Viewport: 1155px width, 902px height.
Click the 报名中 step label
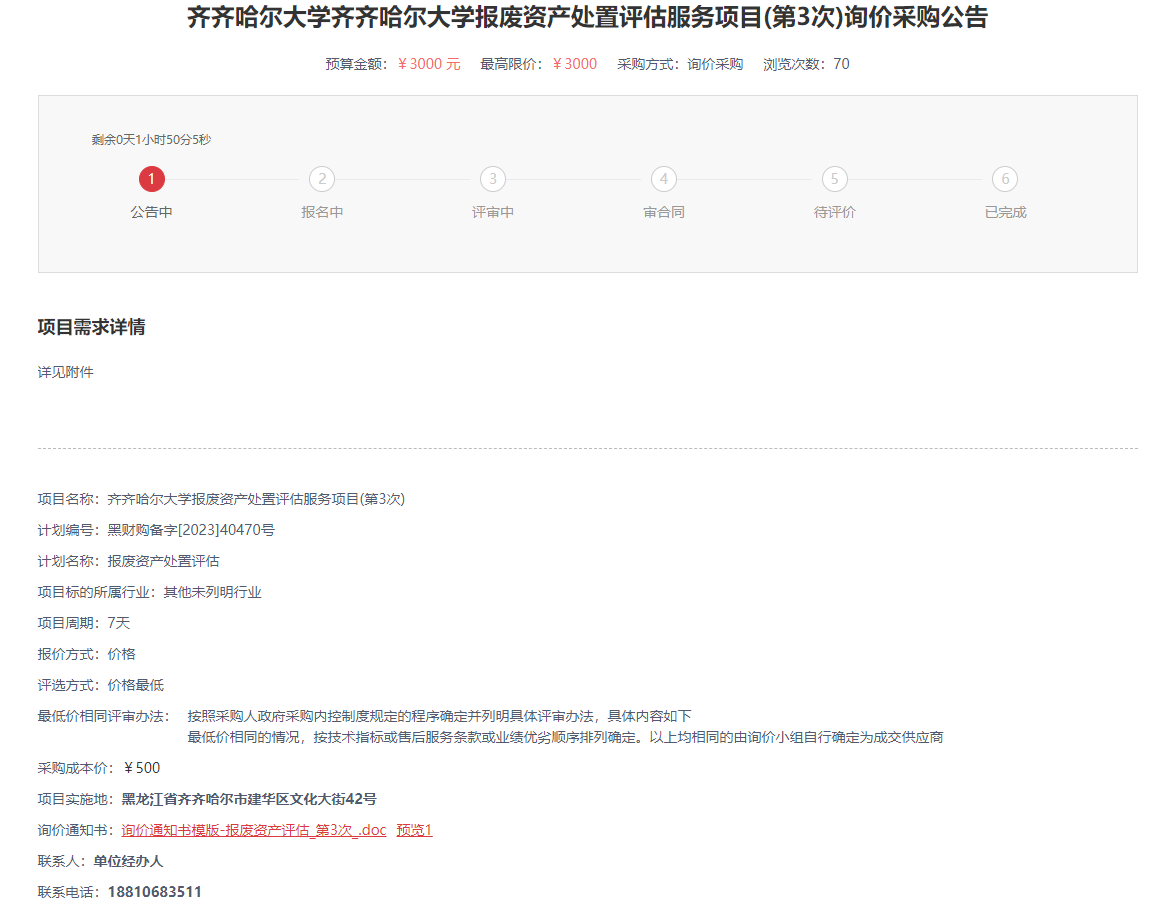322,212
